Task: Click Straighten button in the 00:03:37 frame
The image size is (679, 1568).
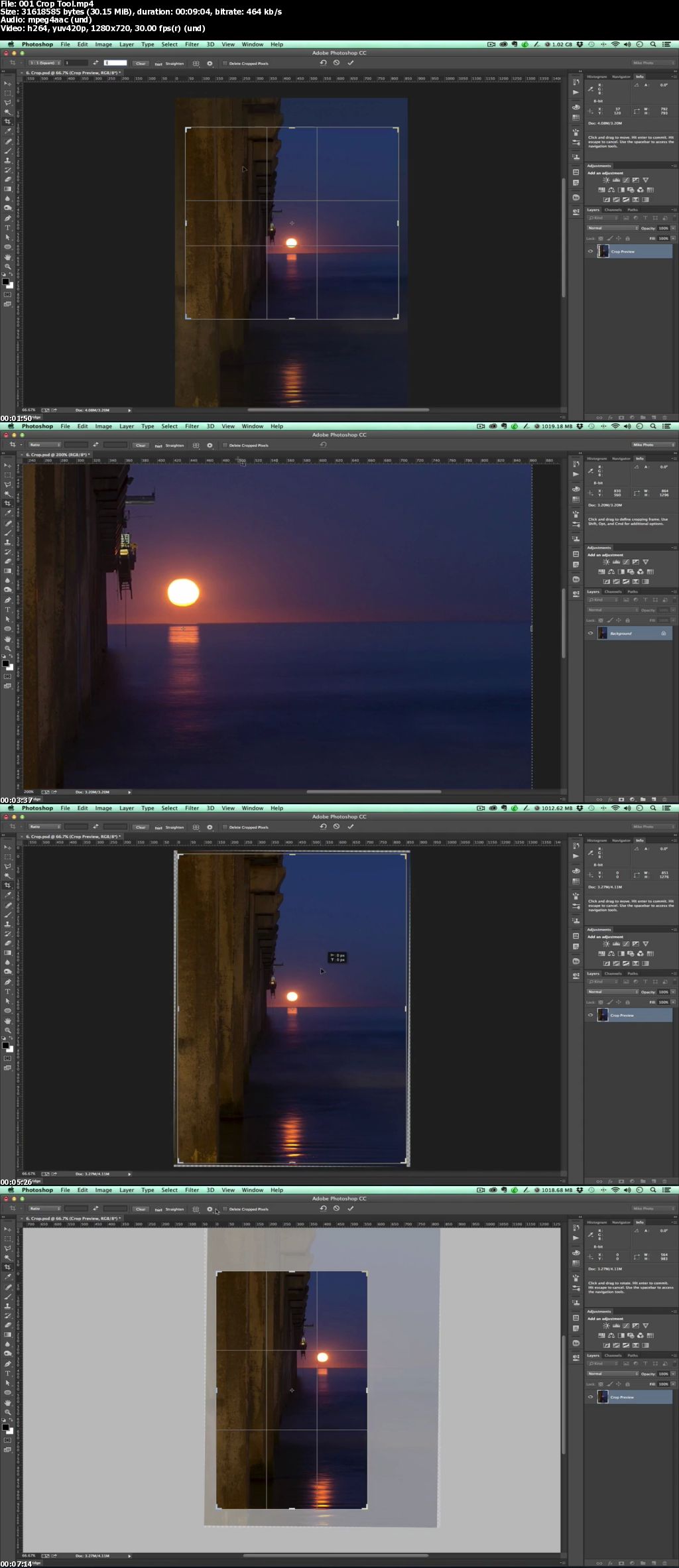Action: [170, 446]
